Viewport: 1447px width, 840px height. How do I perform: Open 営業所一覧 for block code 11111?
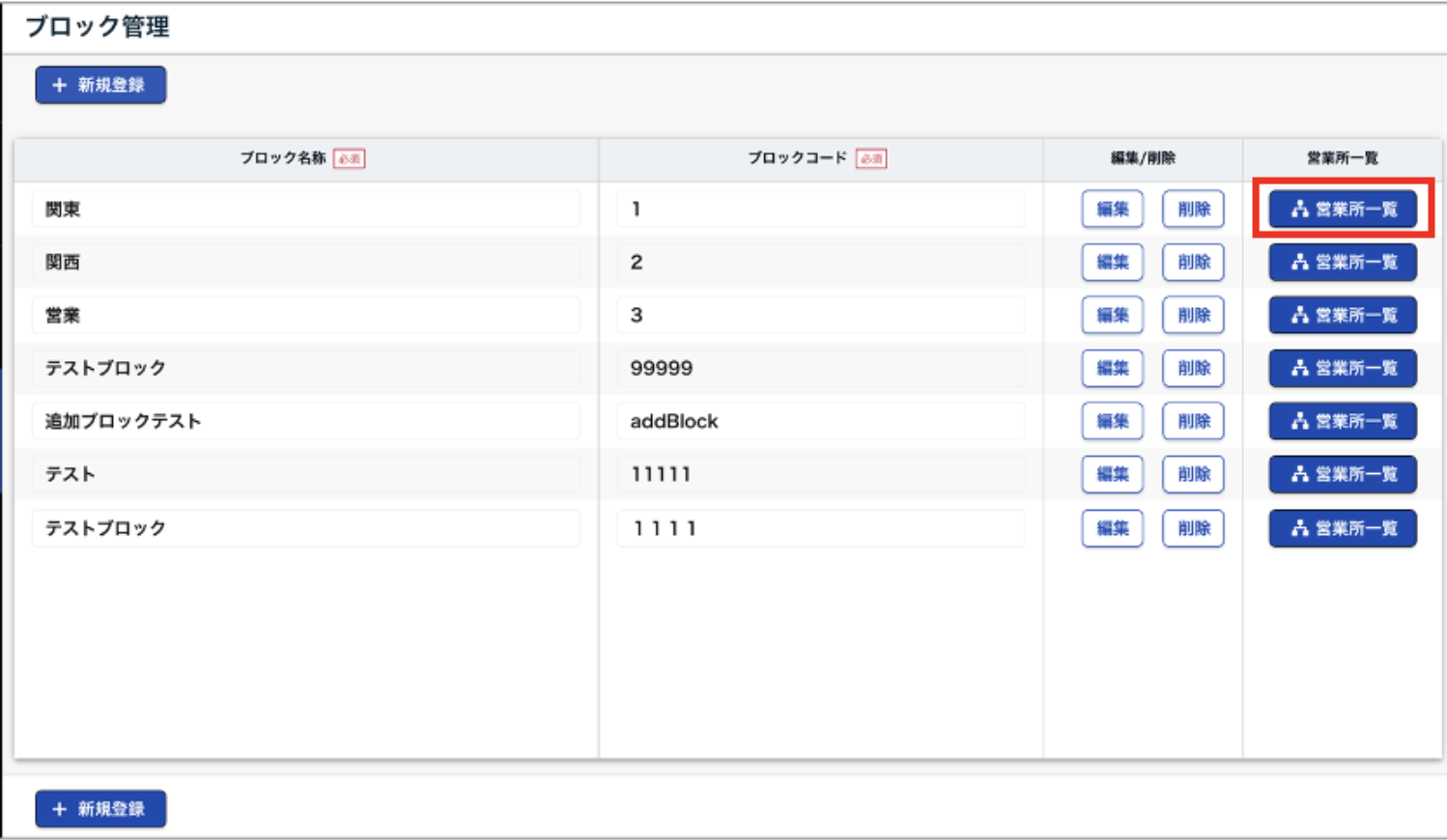coord(1342,475)
